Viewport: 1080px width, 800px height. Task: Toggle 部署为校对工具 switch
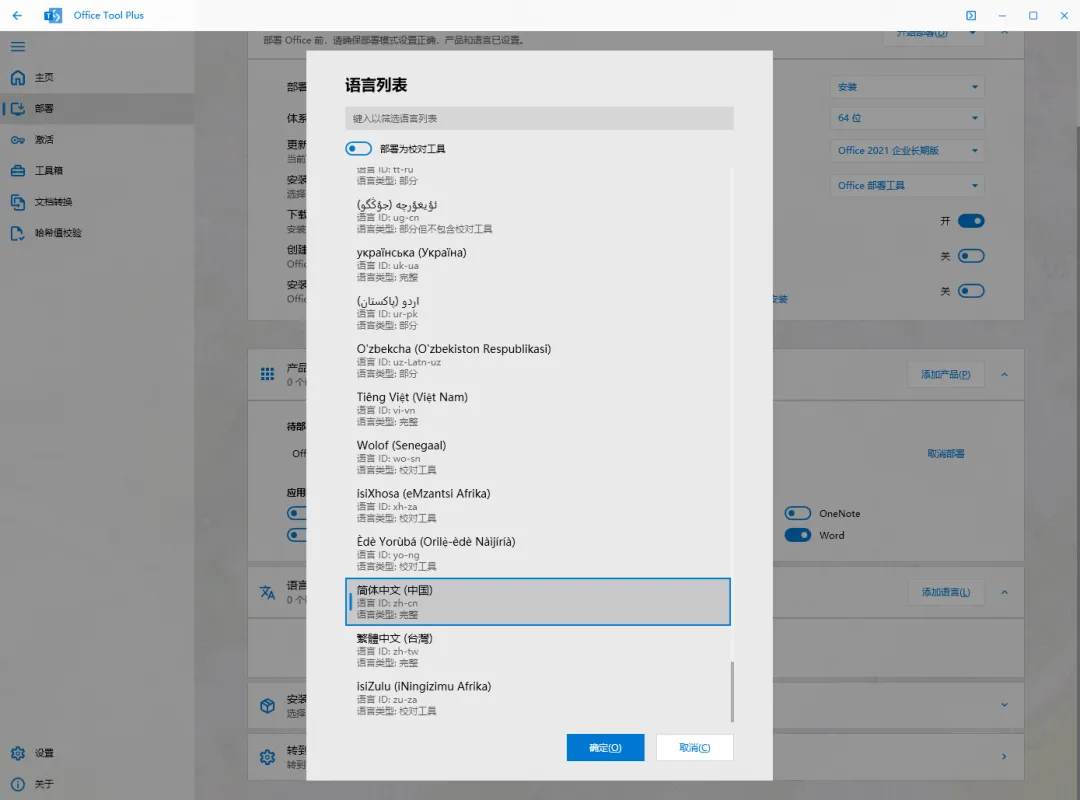point(358,148)
